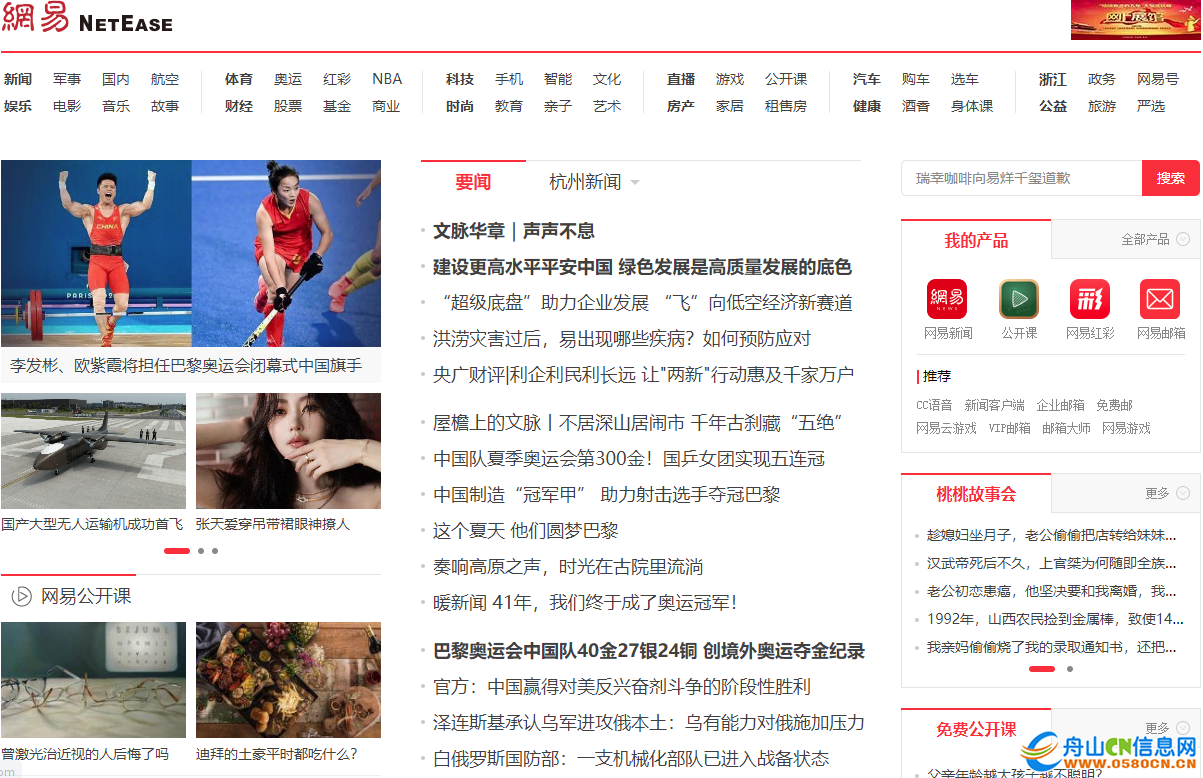Viewport: 1203px width, 778px height.
Task: Read headline 文脉华章｜声声不息
Action: (x=514, y=231)
